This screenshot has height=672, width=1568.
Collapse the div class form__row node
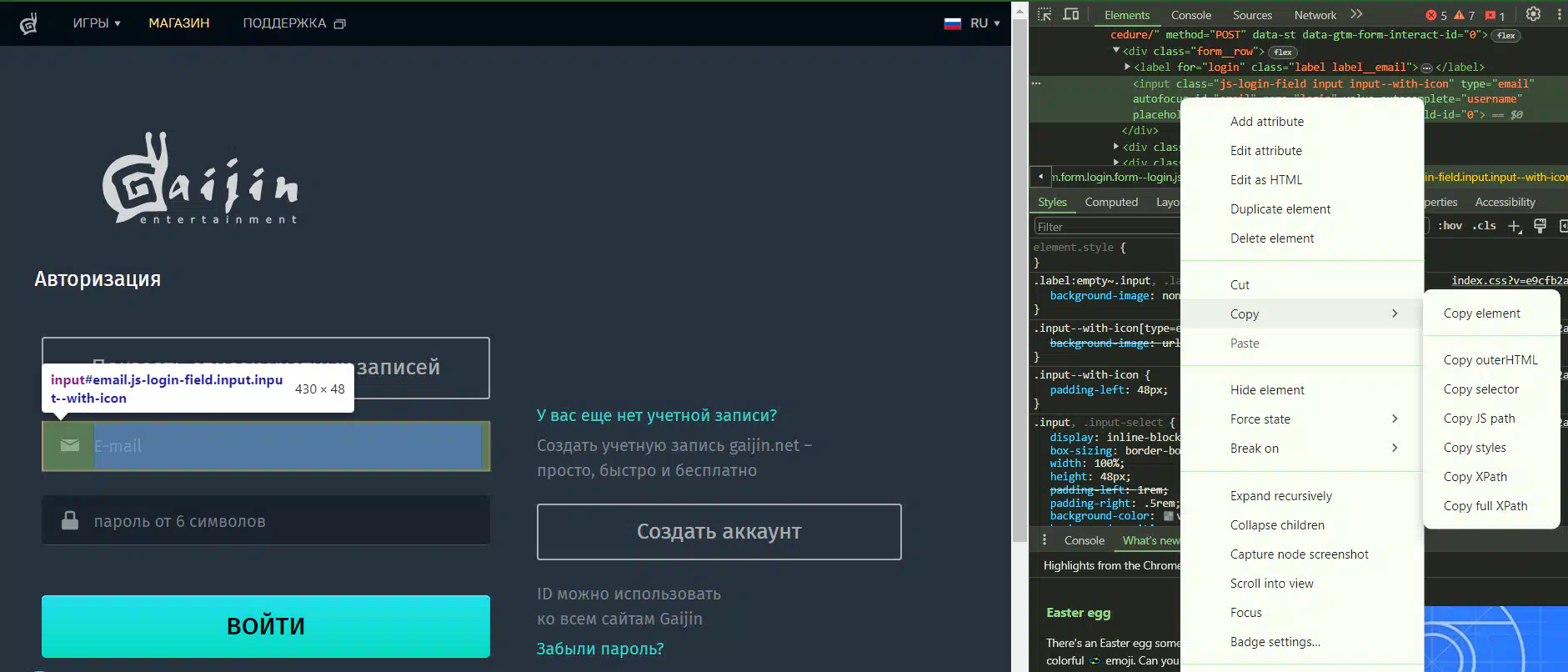[1116, 51]
